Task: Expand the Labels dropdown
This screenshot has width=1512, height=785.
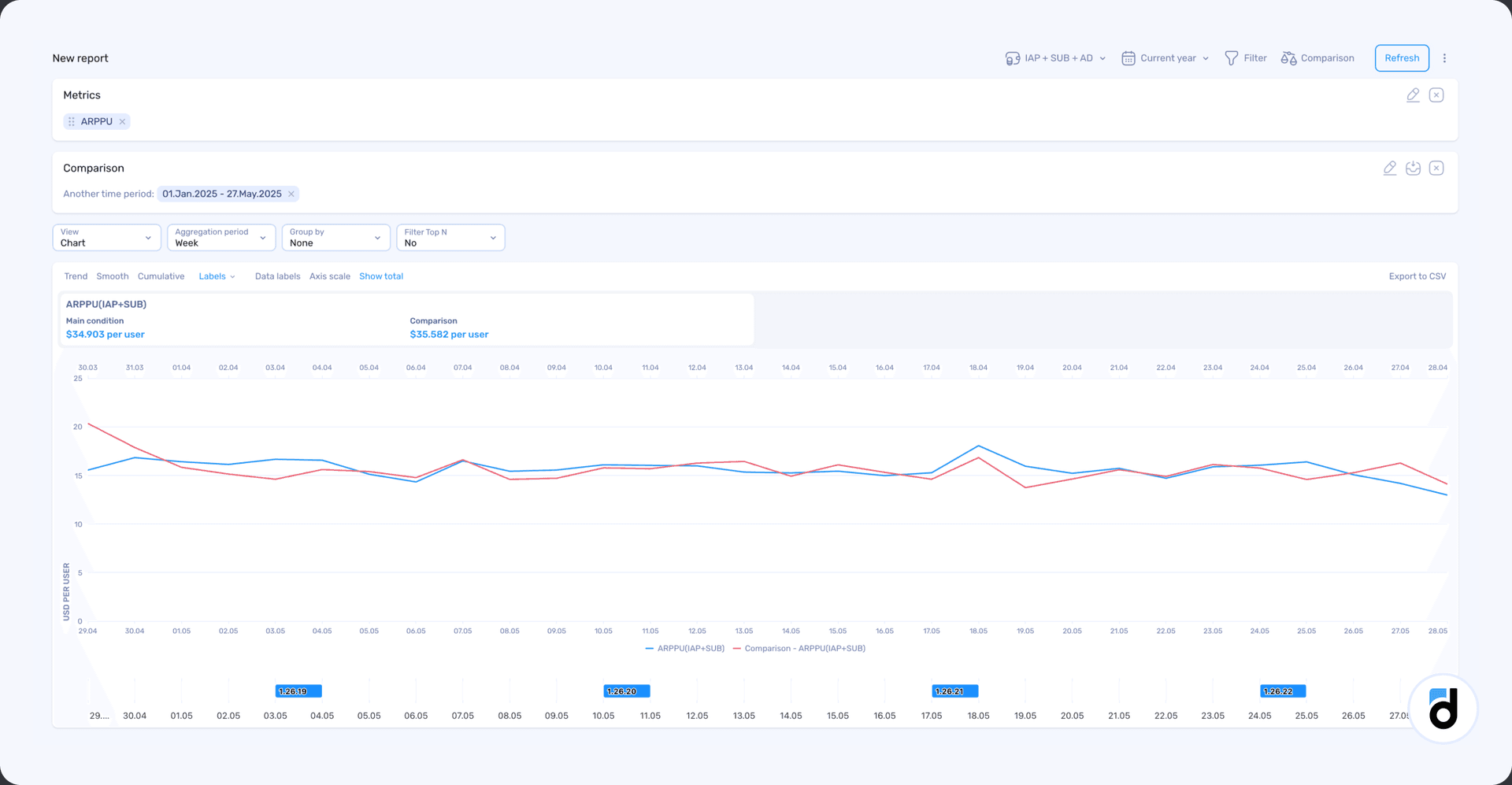Action: coord(217,276)
